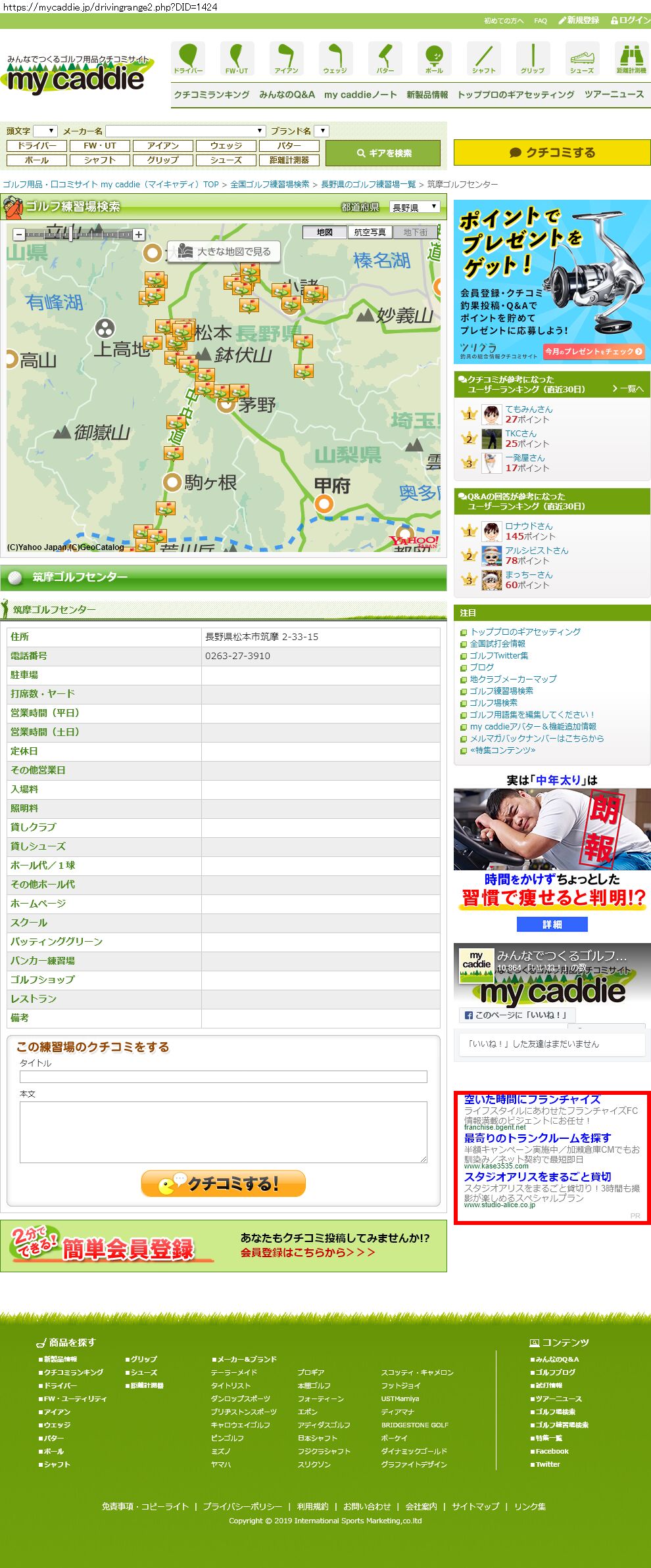Switch map to 地下街 view
Screen dimensions: 651x1568
click(415, 232)
